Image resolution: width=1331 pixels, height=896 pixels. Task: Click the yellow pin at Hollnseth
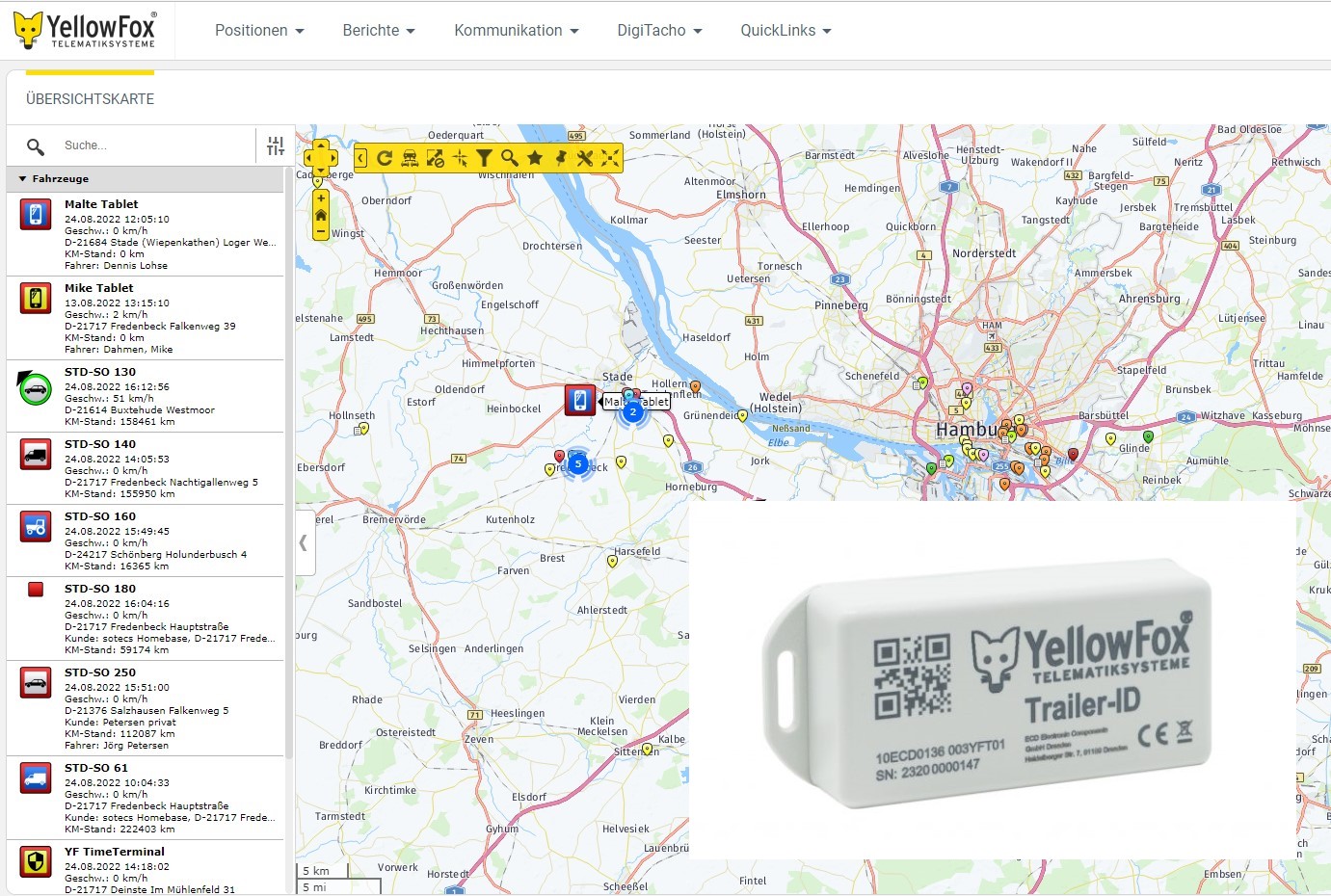tap(363, 429)
